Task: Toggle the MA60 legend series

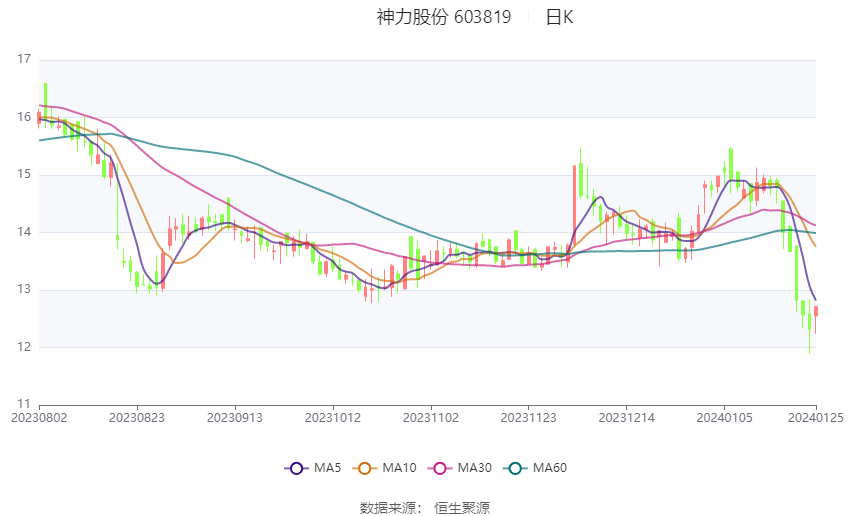Action: 535,468
